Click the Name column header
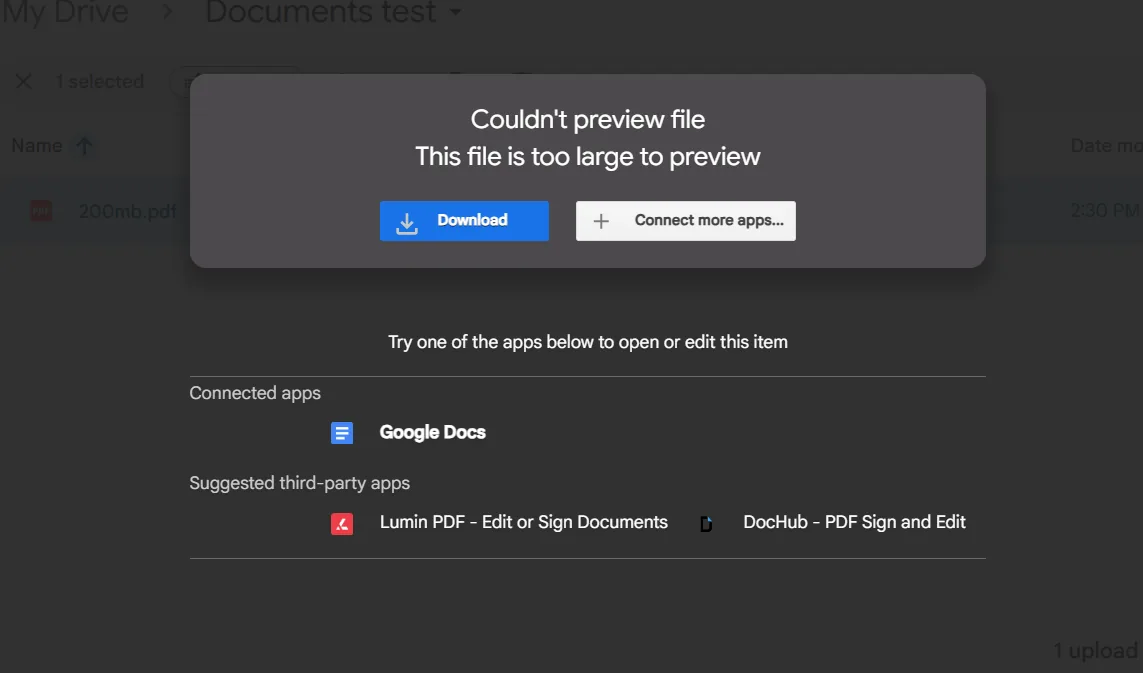The width and height of the screenshot is (1143, 673). 37,146
